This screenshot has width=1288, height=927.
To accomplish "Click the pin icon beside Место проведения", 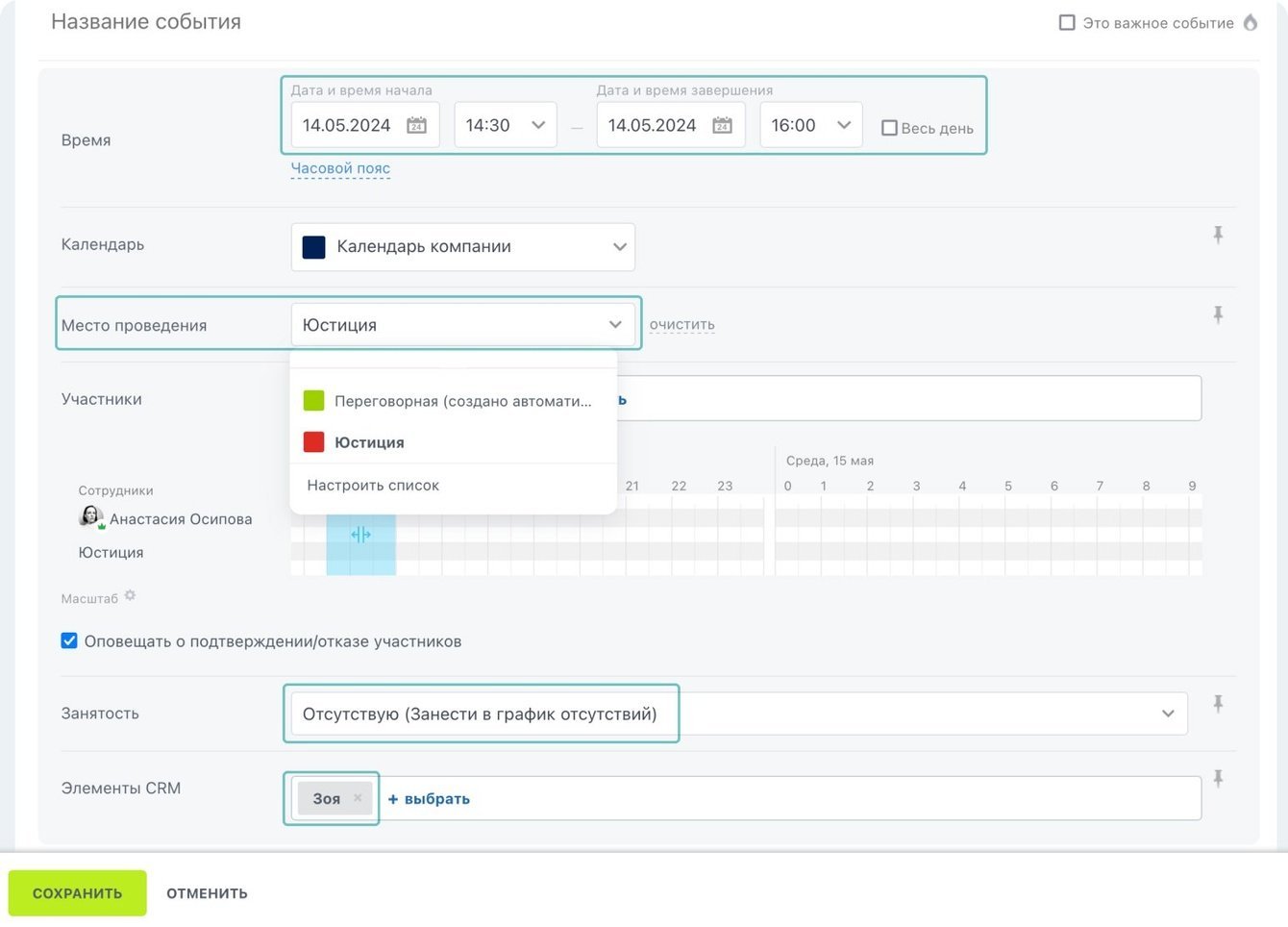I will click(x=1218, y=314).
